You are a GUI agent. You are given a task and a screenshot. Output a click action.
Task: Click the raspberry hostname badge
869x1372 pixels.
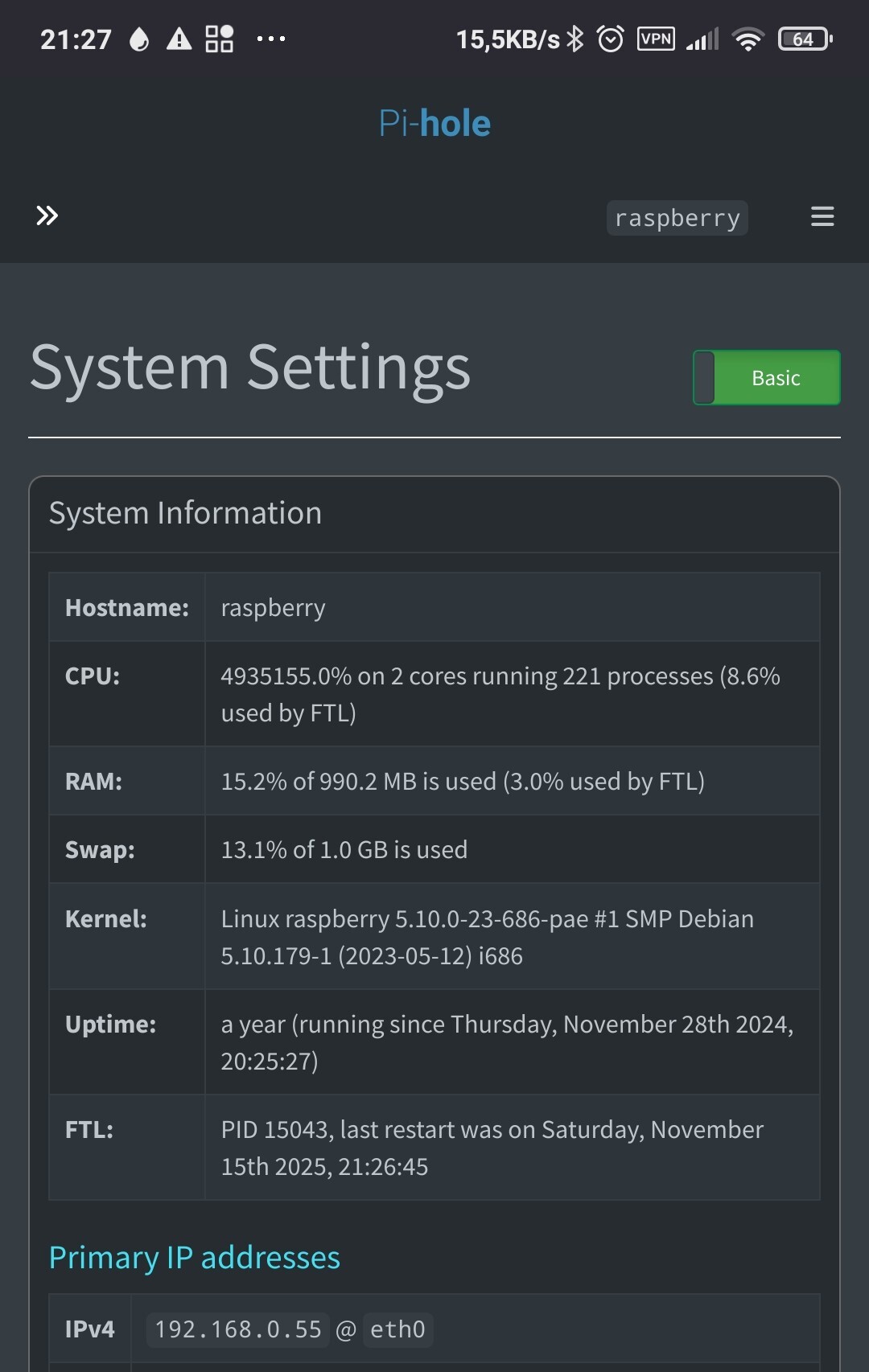(677, 218)
